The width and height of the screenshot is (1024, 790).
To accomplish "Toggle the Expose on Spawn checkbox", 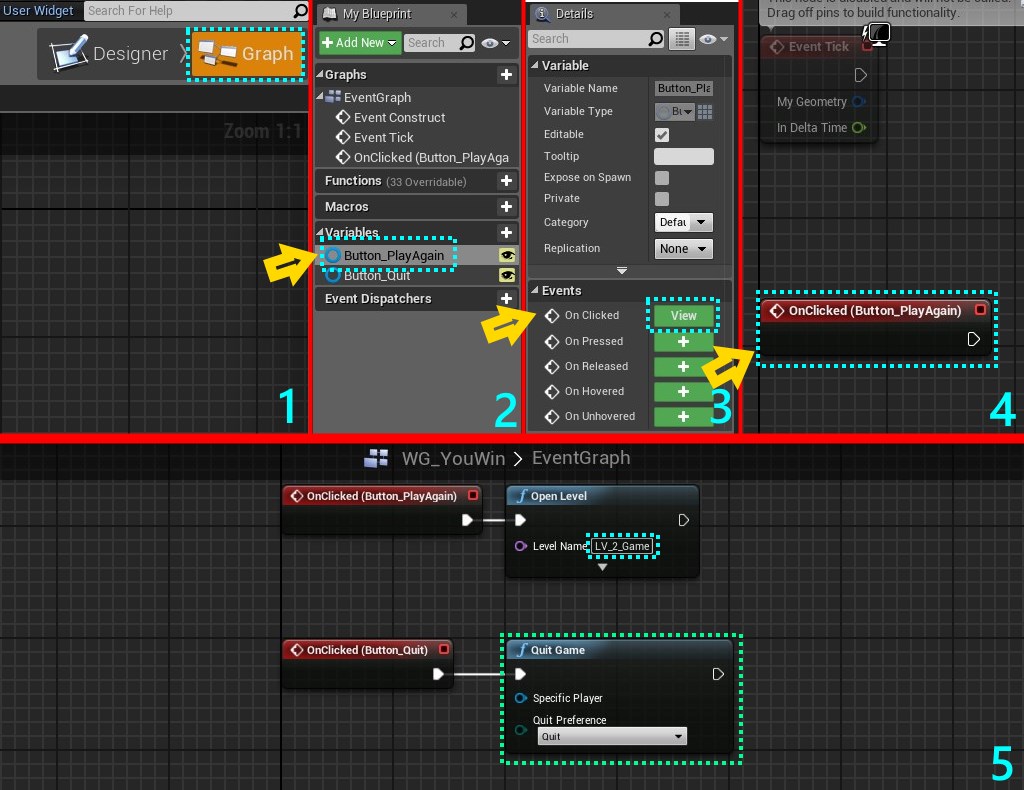I will [662, 178].
